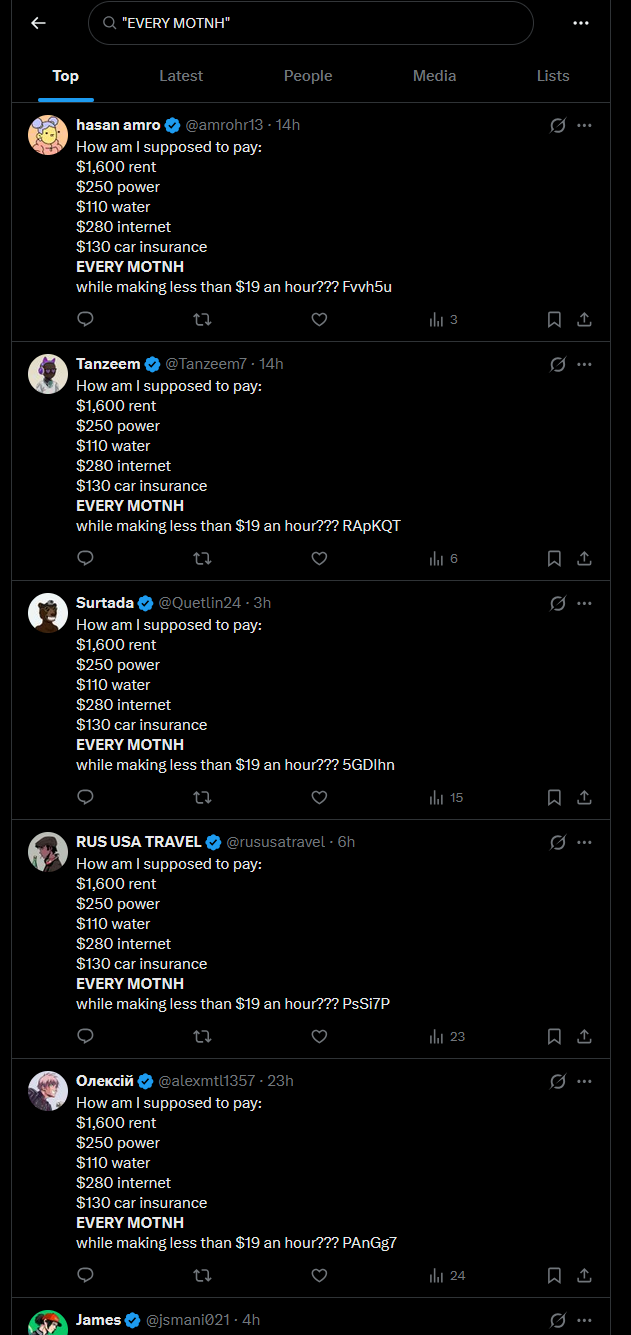
Task: Bookmark RUS USA TRAVEL's post
Action: click(x=554, y=1037)
